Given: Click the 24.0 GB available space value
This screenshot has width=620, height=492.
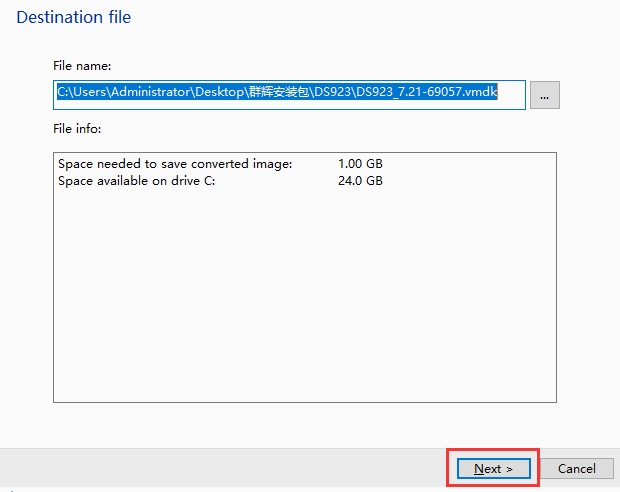Looking at the screenshot, I should (360, 181).
